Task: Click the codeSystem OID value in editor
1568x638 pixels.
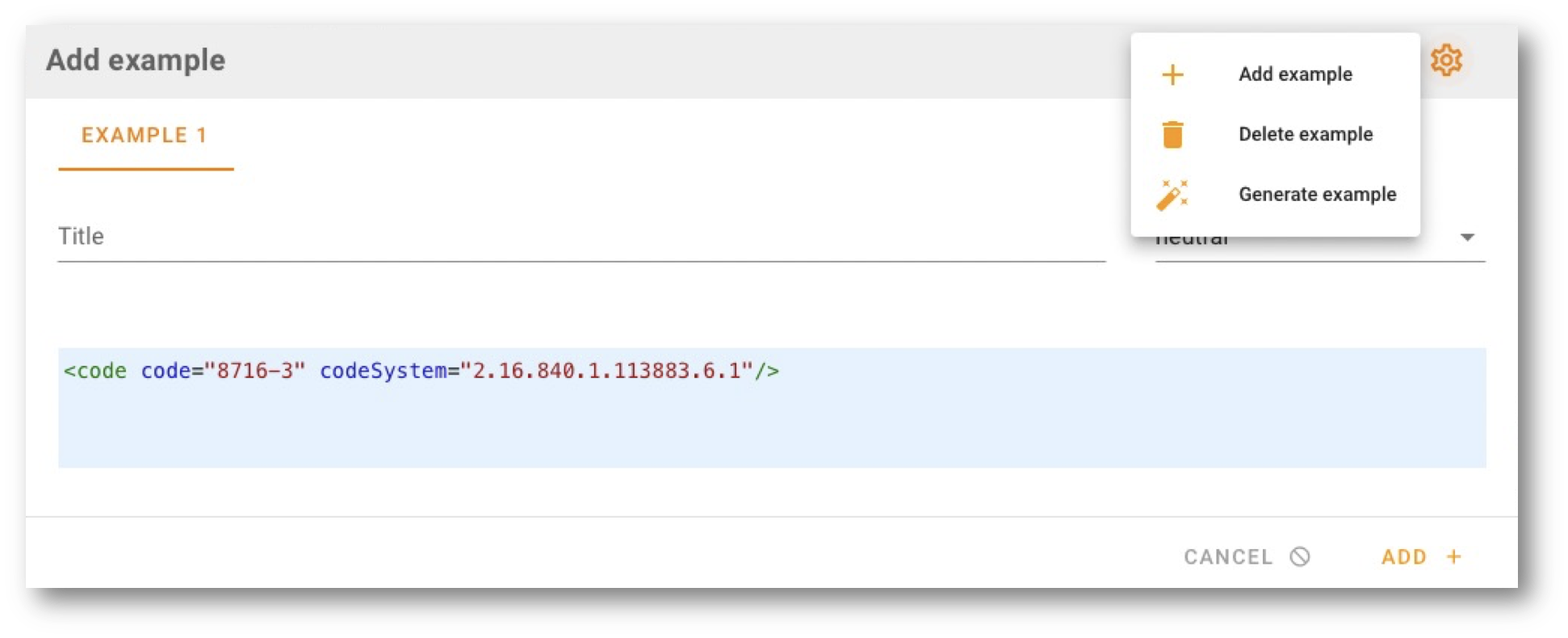Action: pyautogui.click(x=606, y=371)
